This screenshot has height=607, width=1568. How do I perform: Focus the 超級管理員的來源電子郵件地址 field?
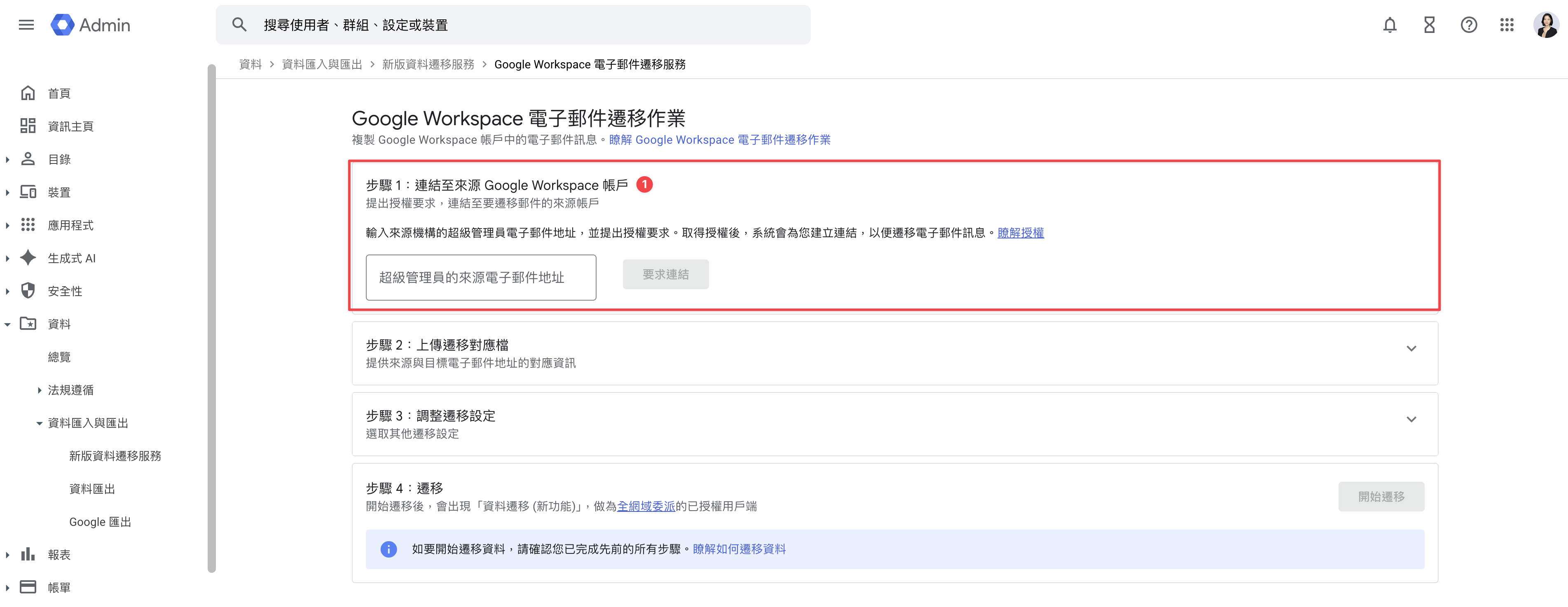coord(481,277)
